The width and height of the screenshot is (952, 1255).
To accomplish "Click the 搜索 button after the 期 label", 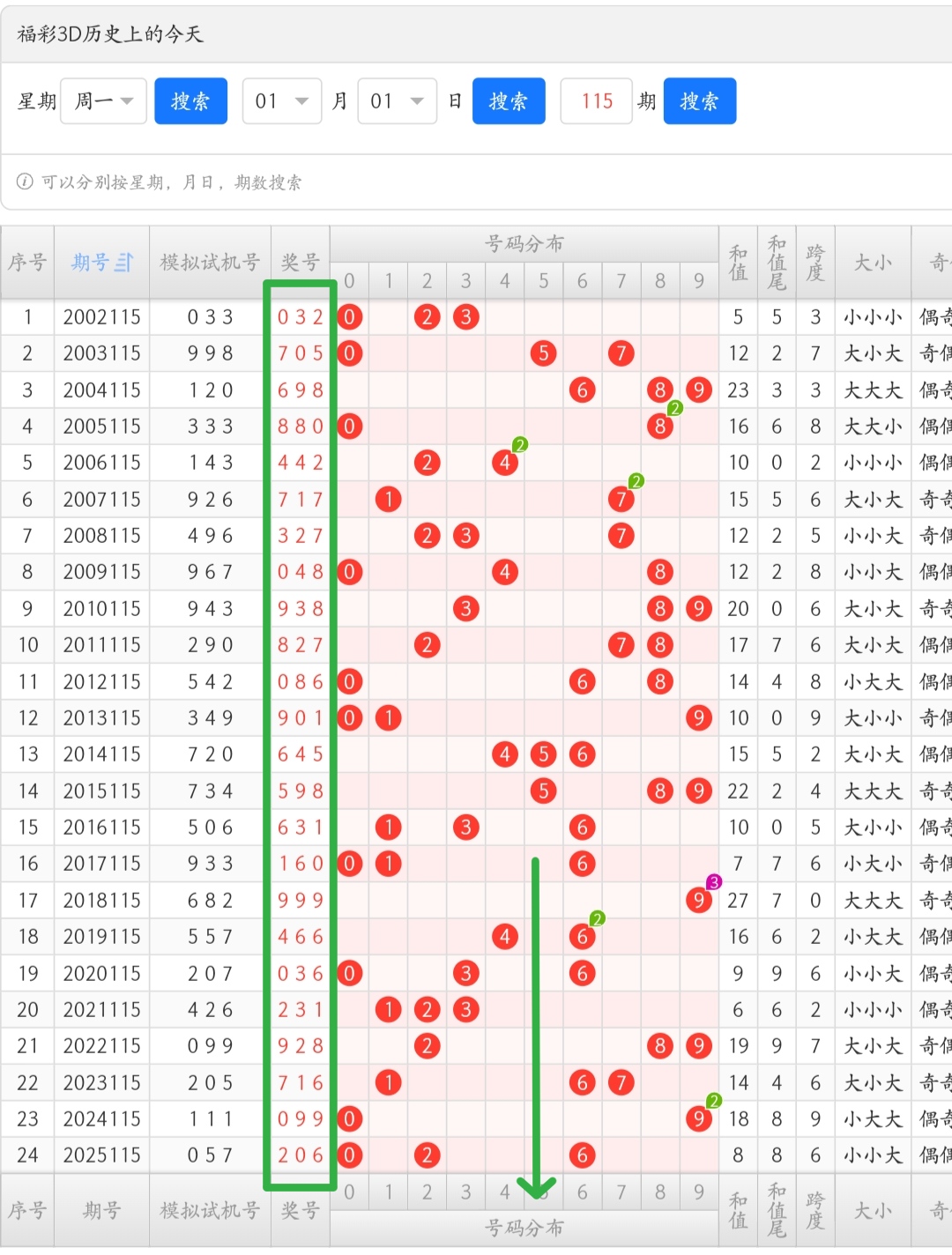I will click(700, 101).
